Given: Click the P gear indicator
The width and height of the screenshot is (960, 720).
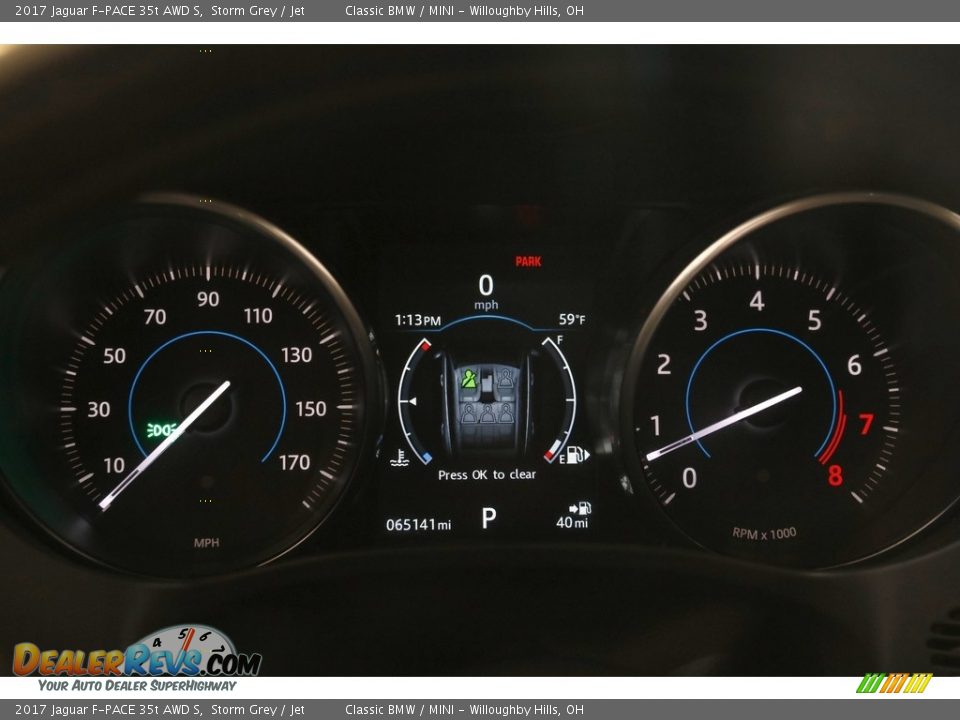Looking at the screenshot, I should click(489, 518).
